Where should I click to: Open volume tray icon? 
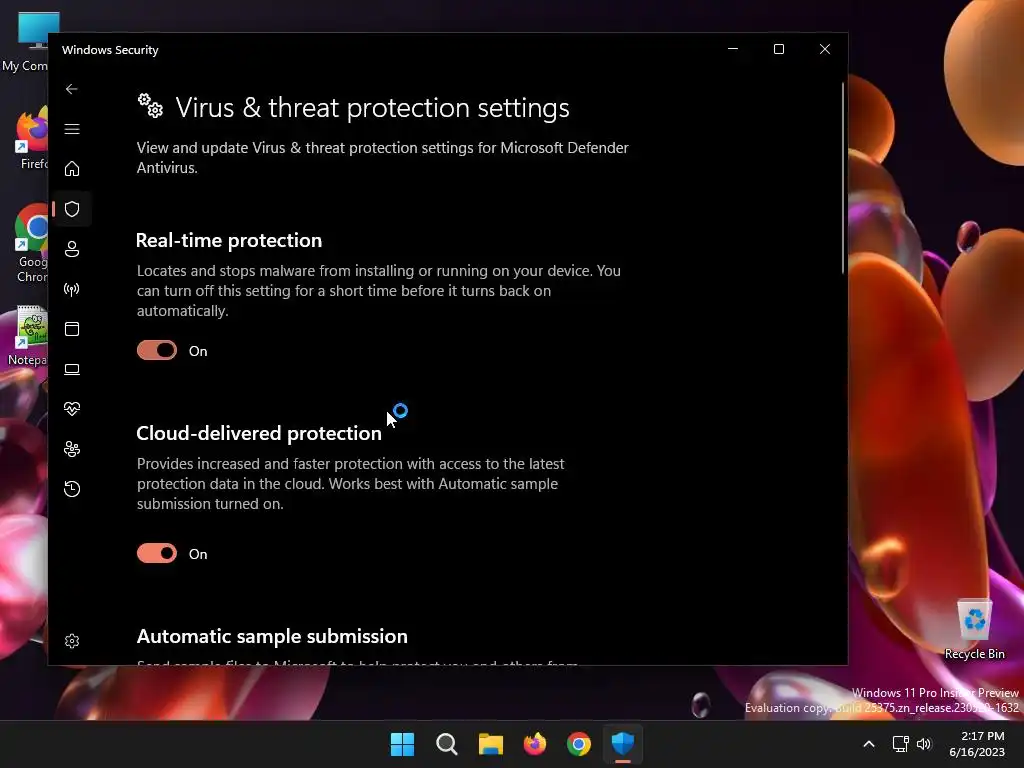click(923, 744)
